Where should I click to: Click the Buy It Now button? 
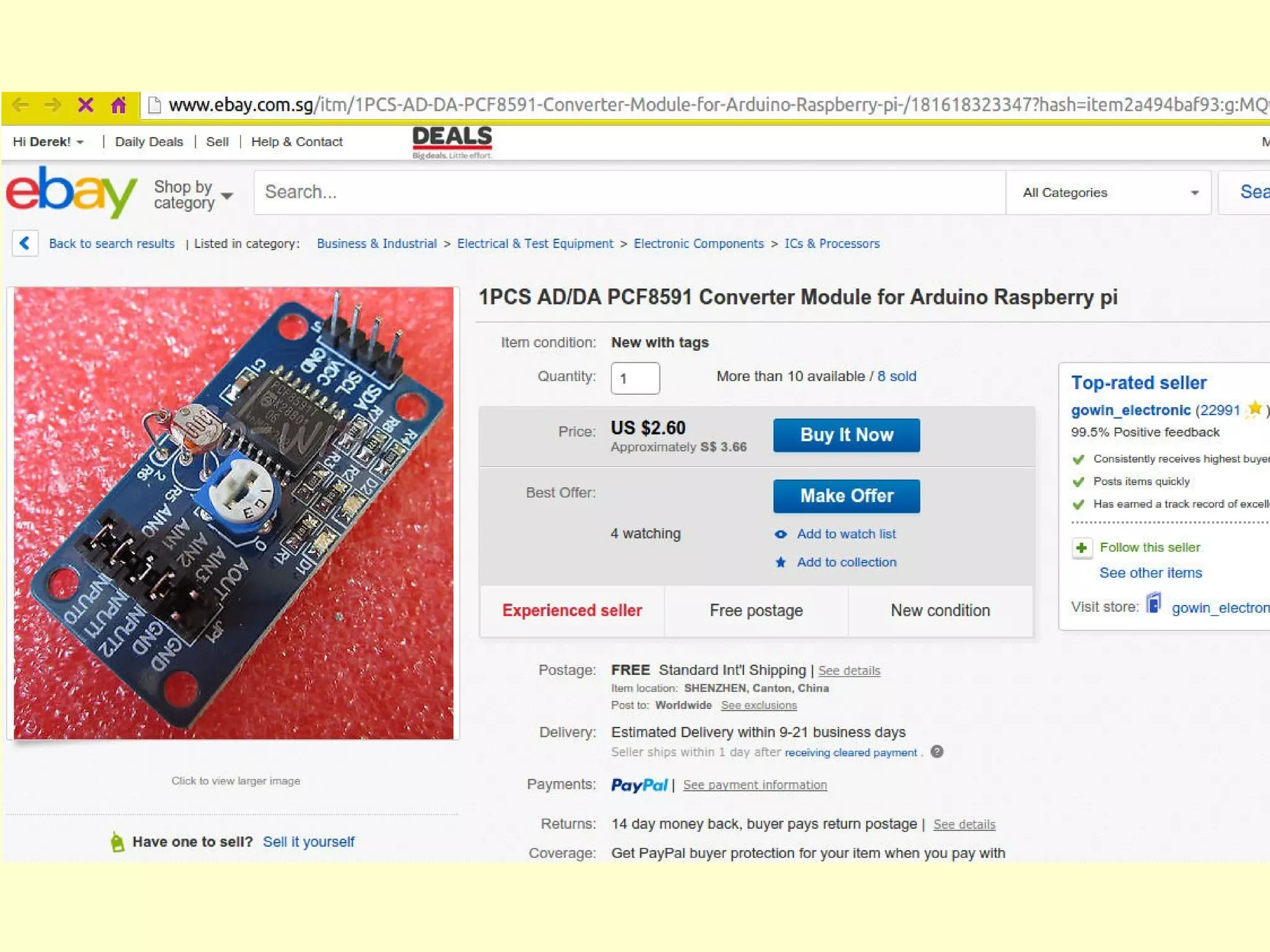846,435
